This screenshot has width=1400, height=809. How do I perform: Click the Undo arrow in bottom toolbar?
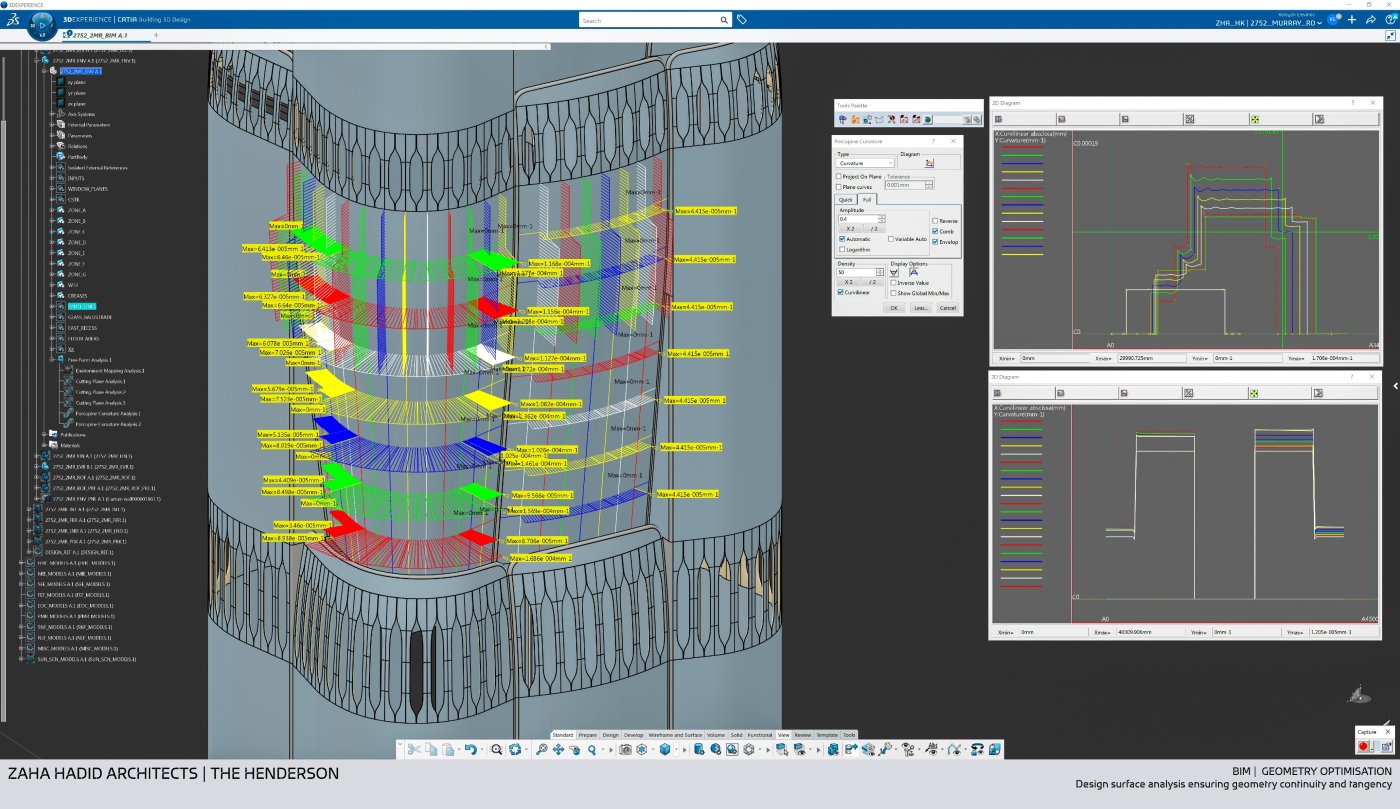469,749
